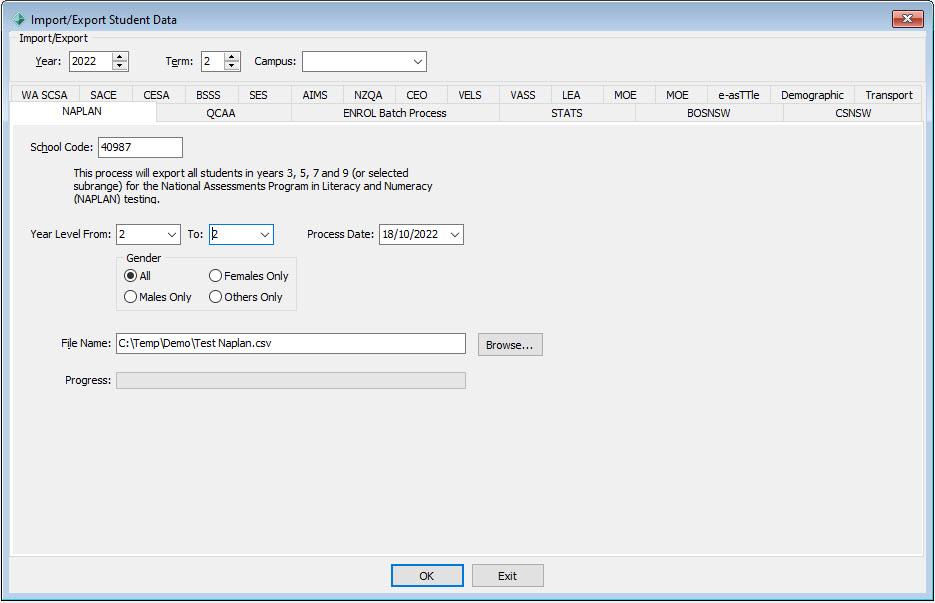Switch to the SACE tab
Screen dimensions: 935x603
click(104, 95)
